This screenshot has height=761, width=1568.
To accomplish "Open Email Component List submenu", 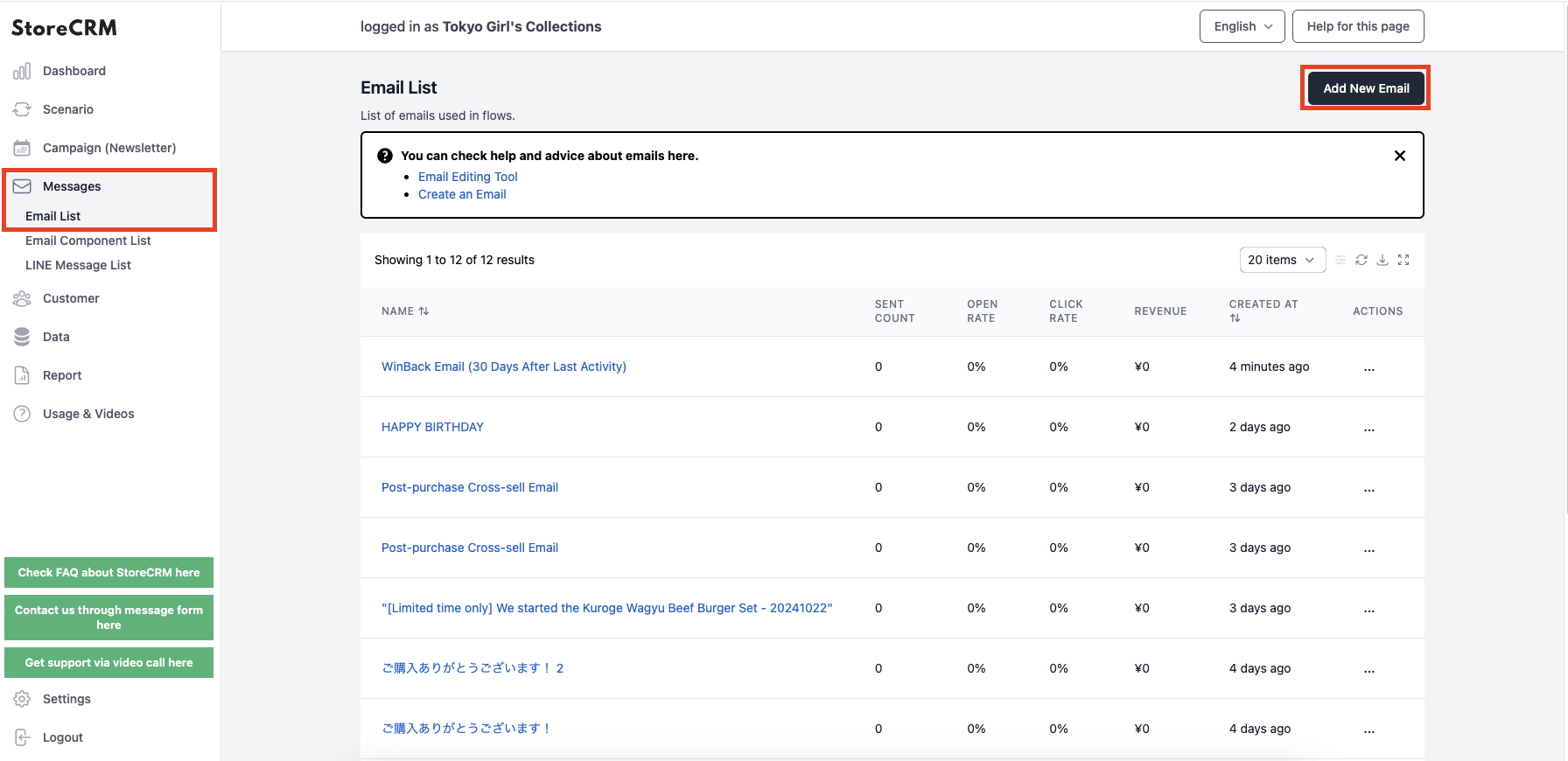I will tap(87, 241).
